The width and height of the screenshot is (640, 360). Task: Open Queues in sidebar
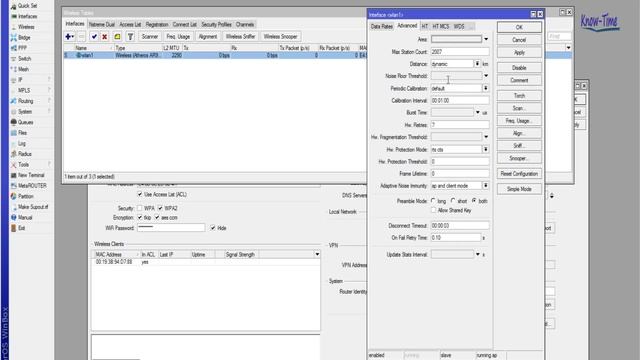click(25, 122)
